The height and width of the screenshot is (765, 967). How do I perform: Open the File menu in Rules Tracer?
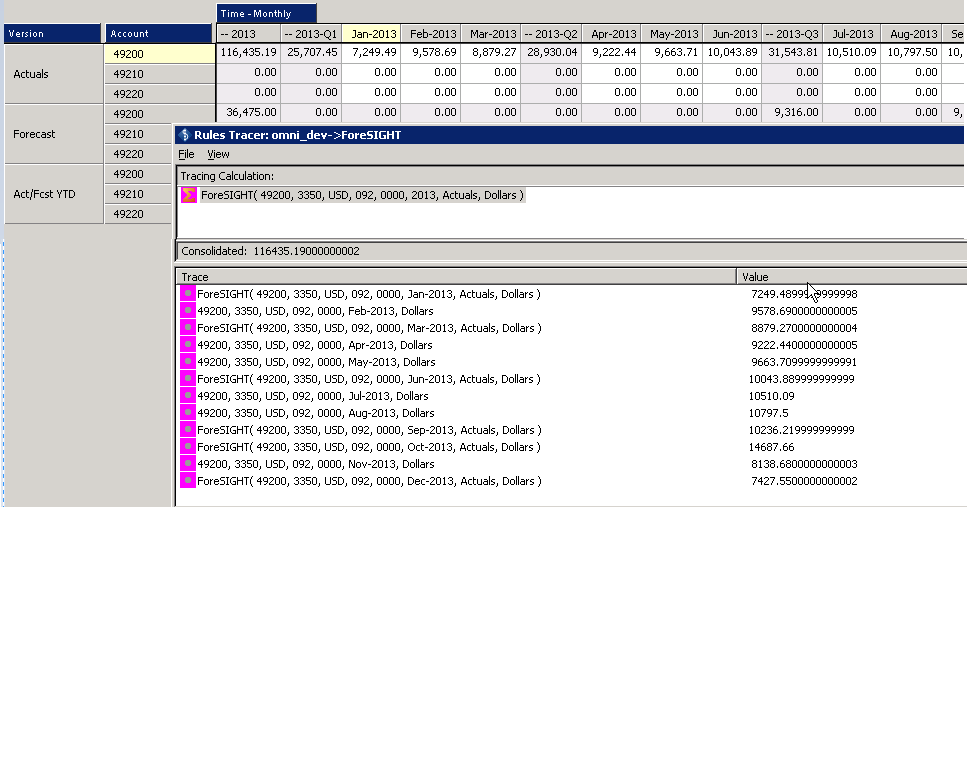[x=186, y=154]
